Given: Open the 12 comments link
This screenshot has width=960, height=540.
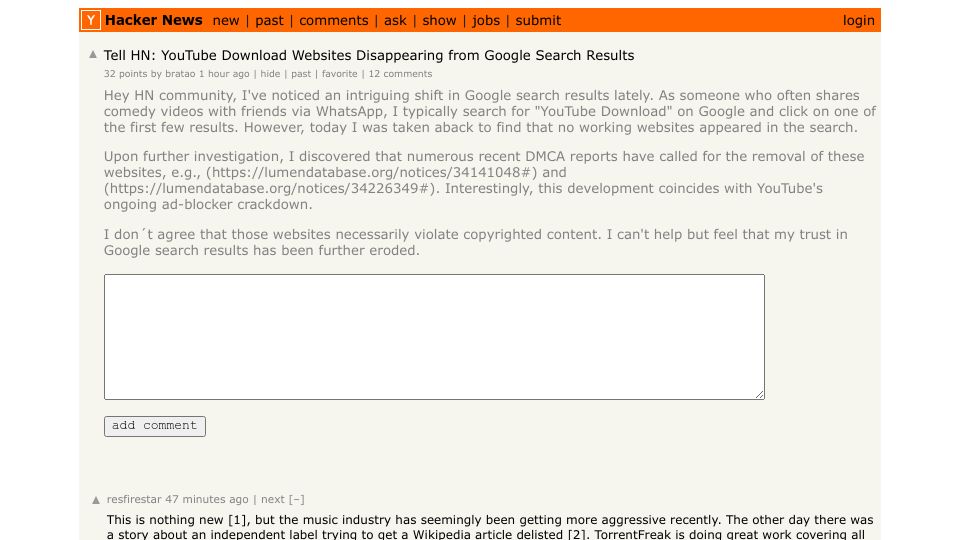Looking at the screenshot, I should pyautogui.click(x=400, y=73).
